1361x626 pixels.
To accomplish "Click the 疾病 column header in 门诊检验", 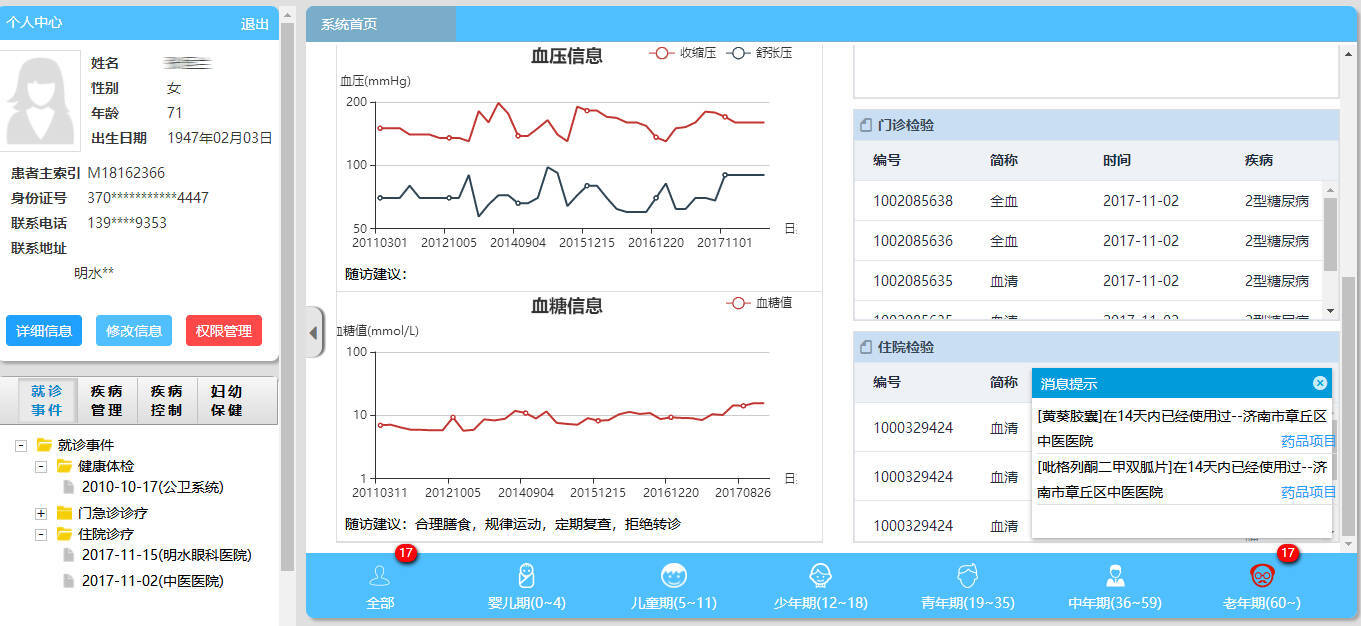I will 1259,160.
